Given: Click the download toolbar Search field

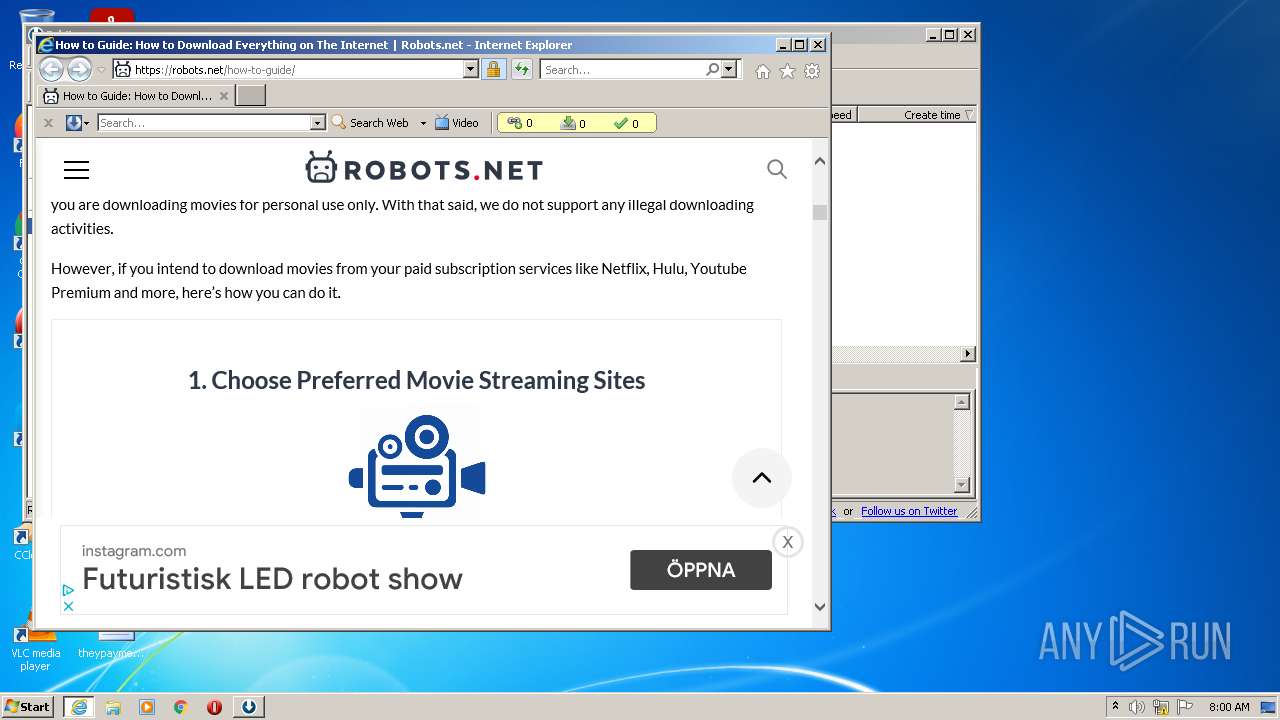Looking at the screenshot, I should coord(204,123).
